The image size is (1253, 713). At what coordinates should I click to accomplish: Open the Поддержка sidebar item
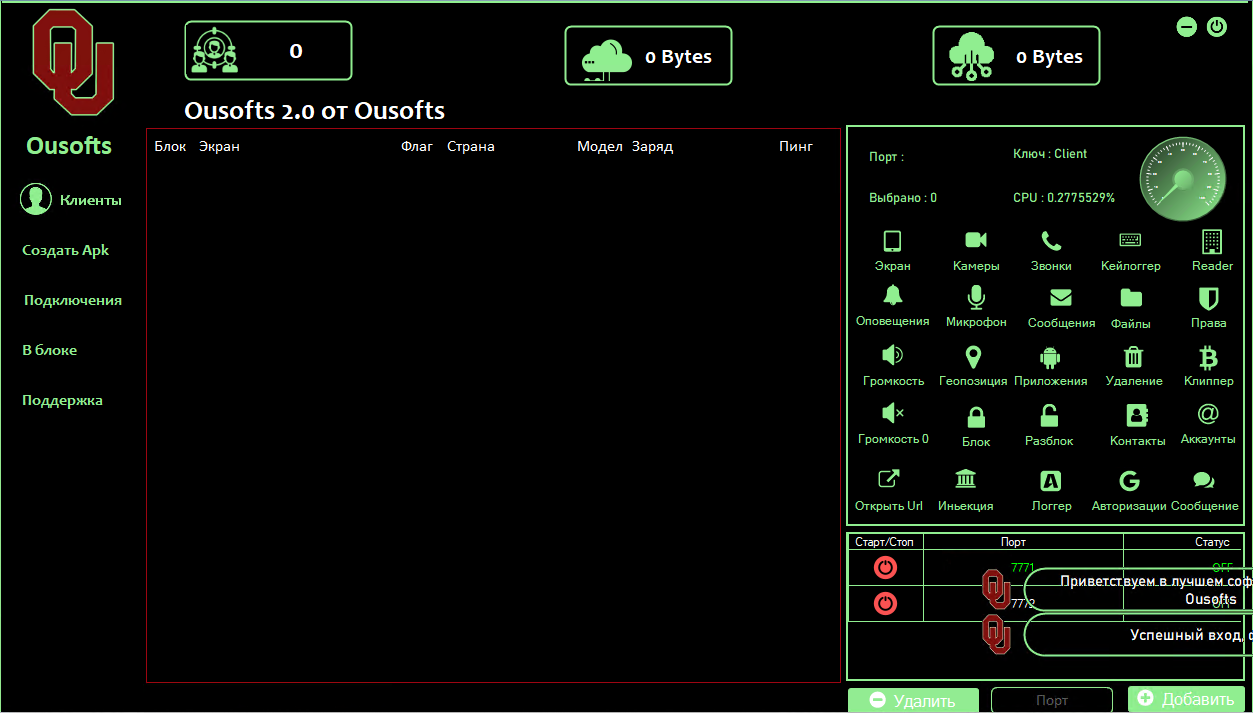tap(62, 400)
